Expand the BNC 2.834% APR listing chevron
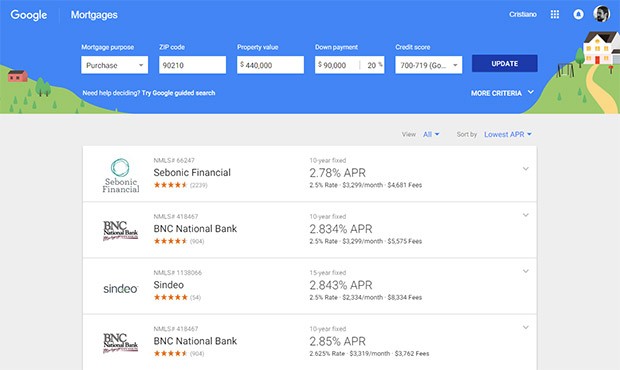620x370 pixels. tap(525, 215)
